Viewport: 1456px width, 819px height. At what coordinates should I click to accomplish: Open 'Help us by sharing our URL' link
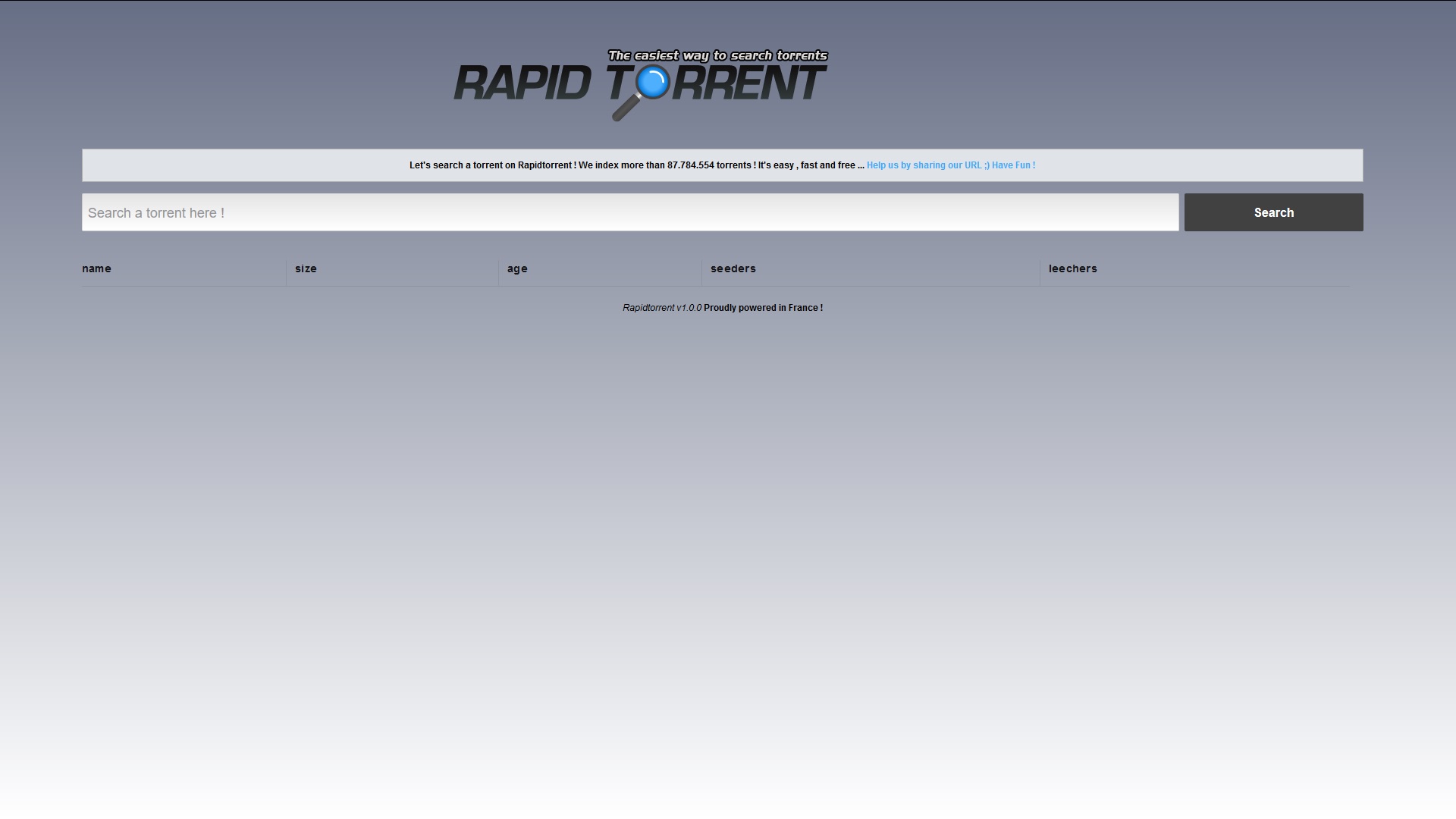pyautogui.click(x=951, y=165)
